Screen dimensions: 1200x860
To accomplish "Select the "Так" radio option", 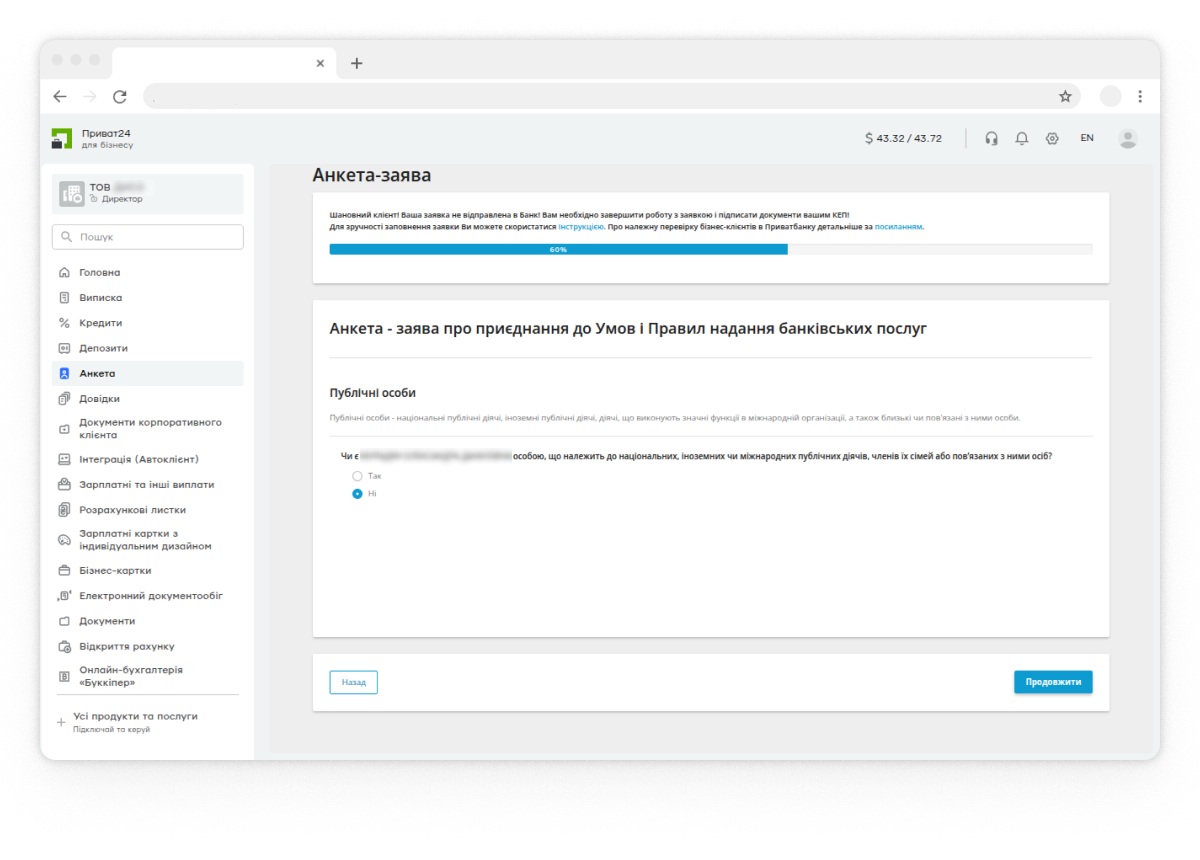I will [x=357, y=476].
